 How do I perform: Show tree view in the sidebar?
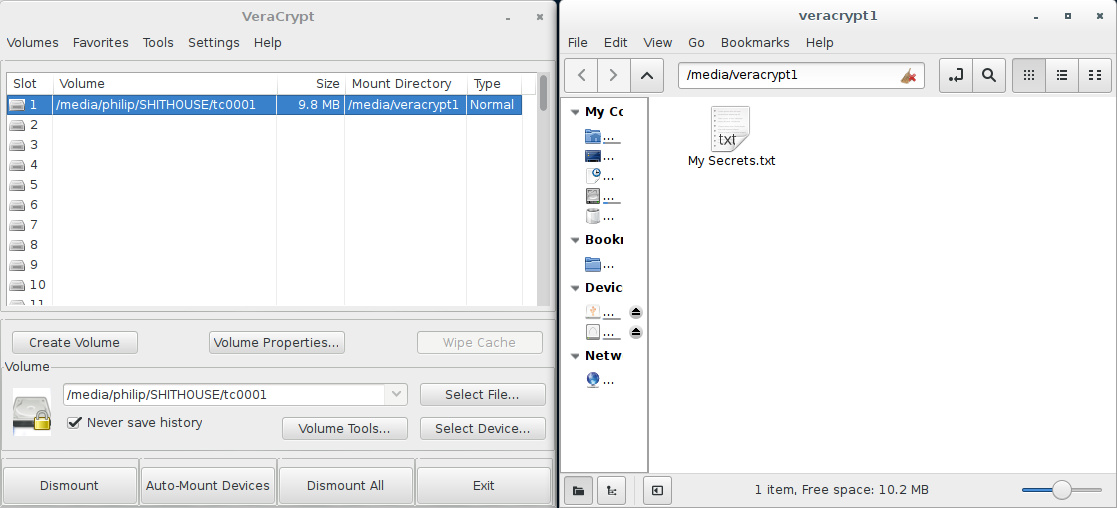pos(611,490)
